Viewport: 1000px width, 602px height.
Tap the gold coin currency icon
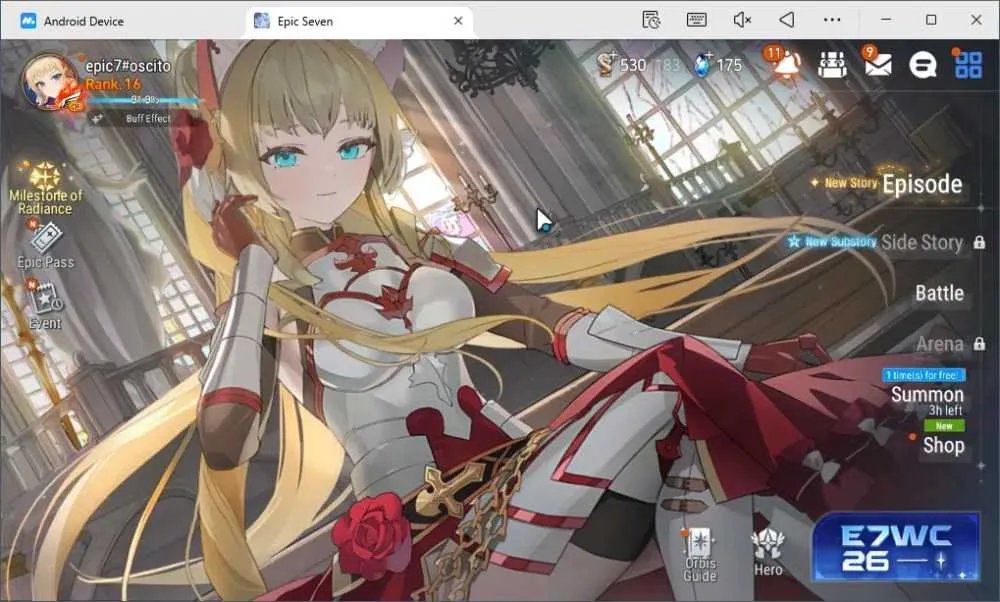pyautogui.click(x=606, y=64)
